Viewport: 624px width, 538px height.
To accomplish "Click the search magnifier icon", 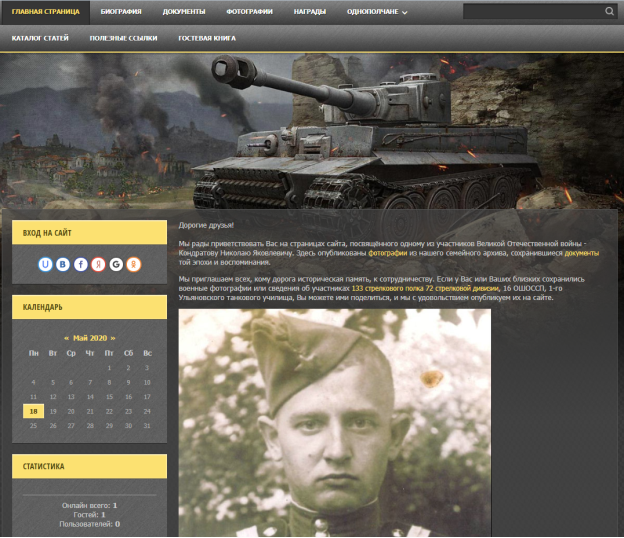I will [x=609, y=12].
